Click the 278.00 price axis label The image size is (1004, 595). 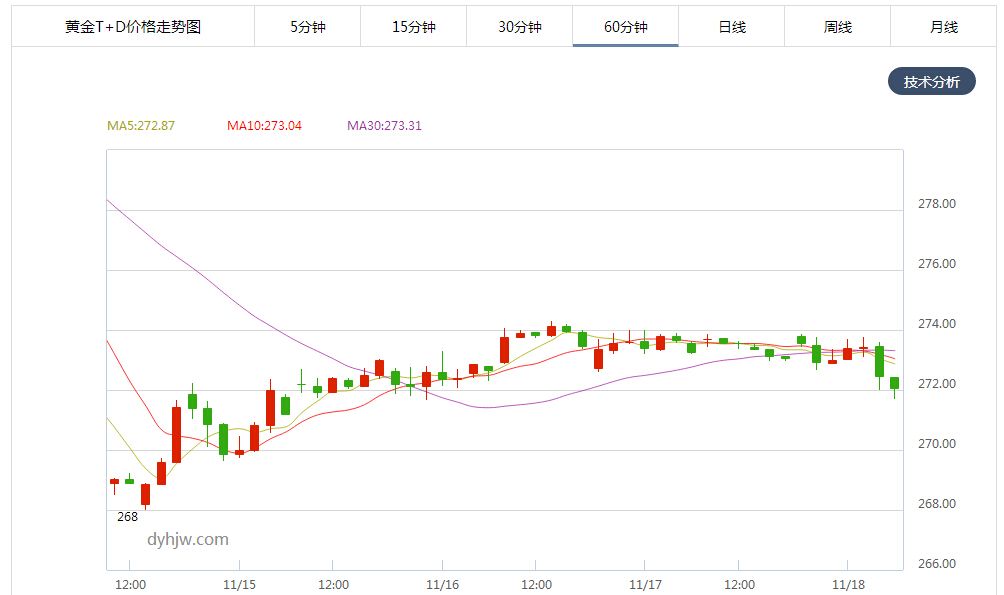tap(938, 203)
